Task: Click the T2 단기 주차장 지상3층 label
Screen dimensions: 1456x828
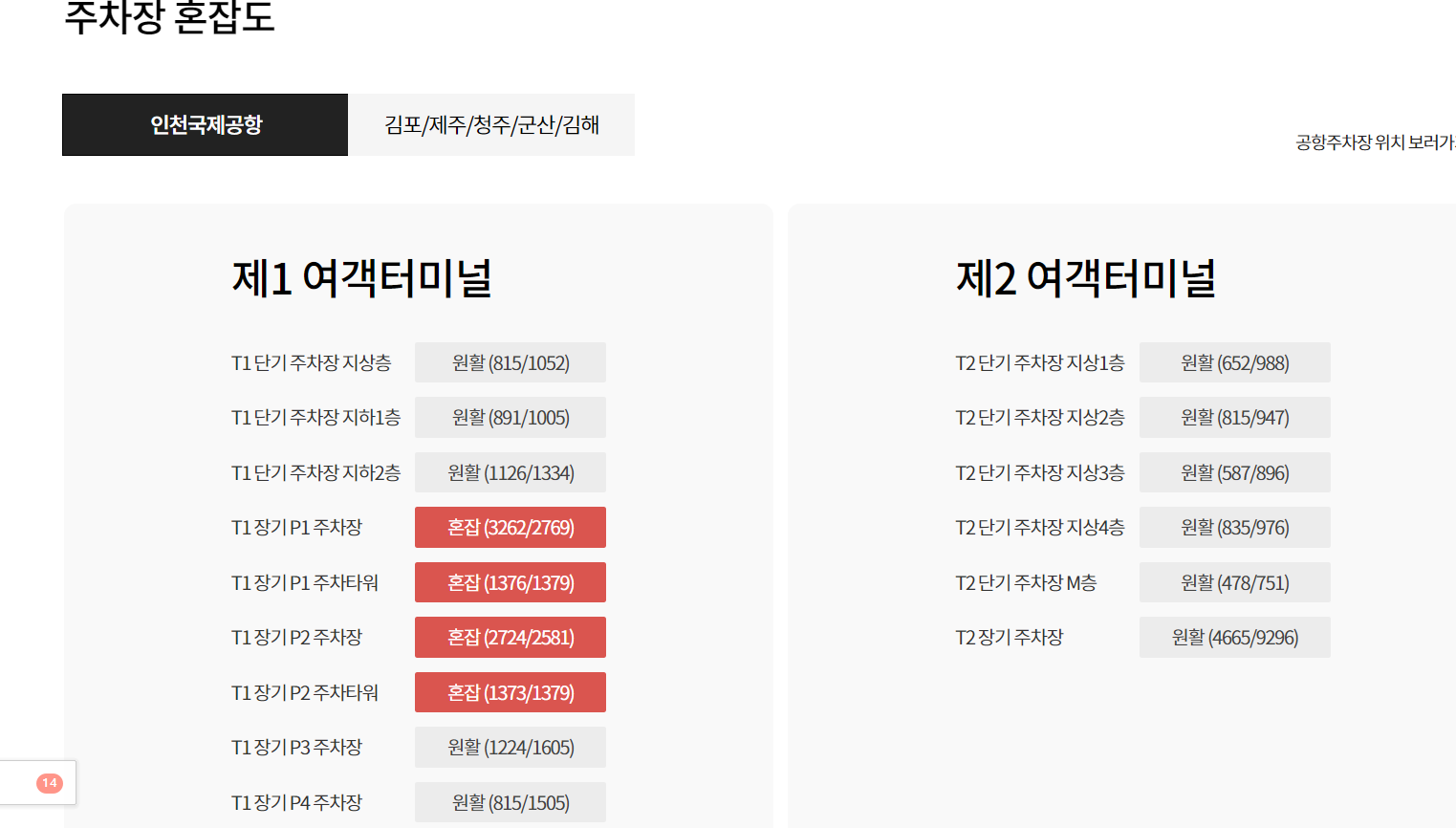Action: click(x=1040, y=473)
